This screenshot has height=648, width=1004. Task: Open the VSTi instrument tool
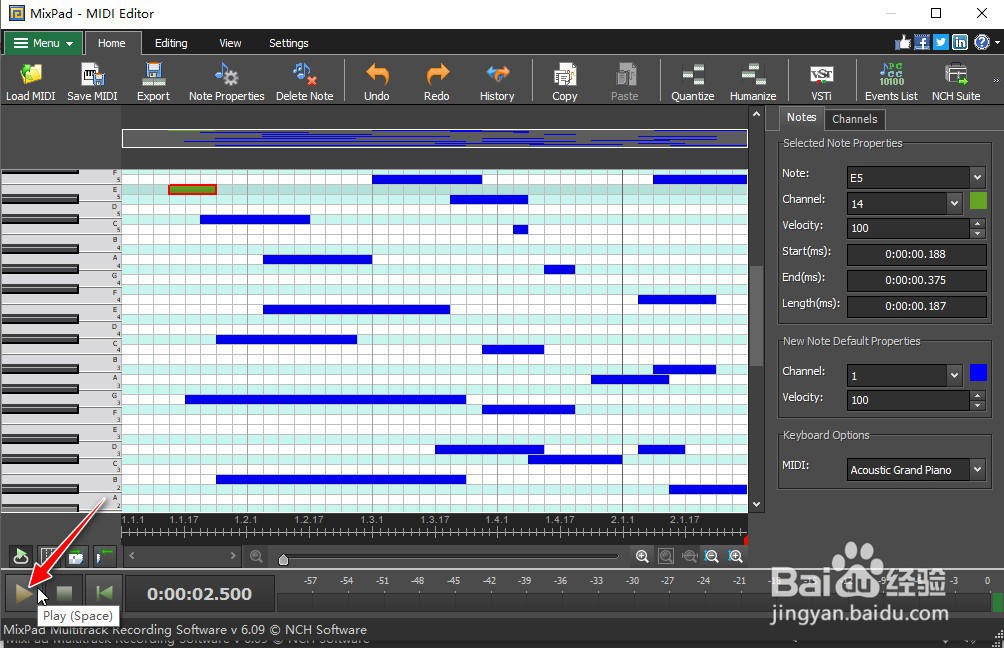[822, 81]
